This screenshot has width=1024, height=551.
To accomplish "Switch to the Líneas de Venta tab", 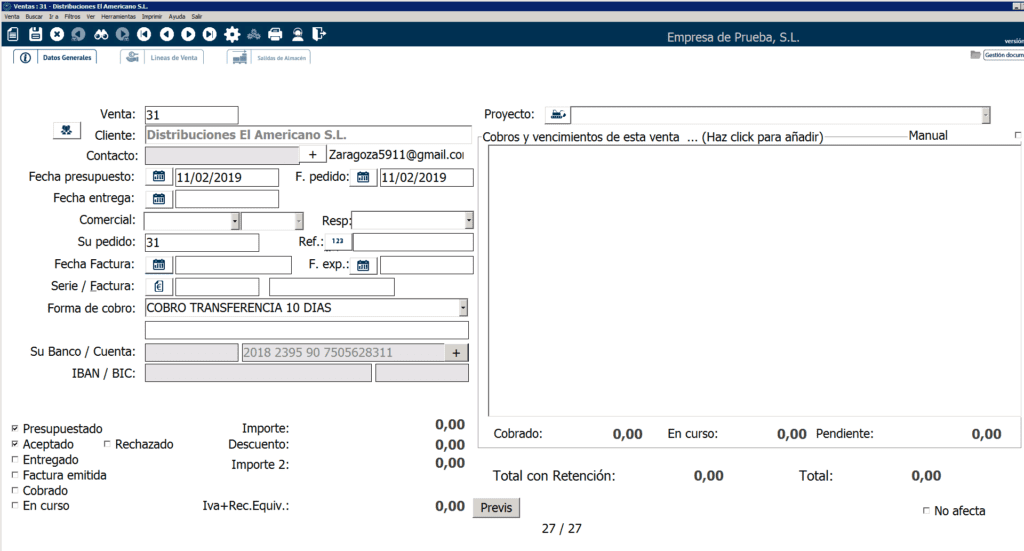I will point(163,57).
